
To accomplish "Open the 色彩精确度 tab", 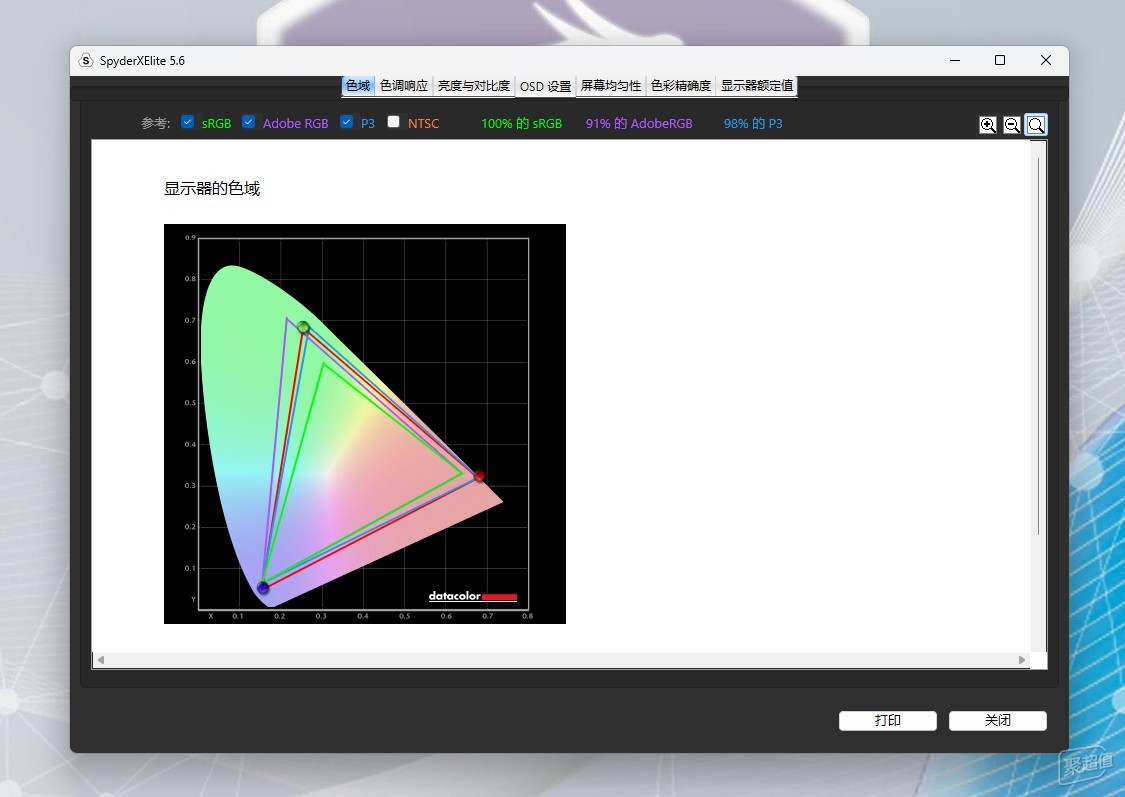I will [x=681, y=86].
